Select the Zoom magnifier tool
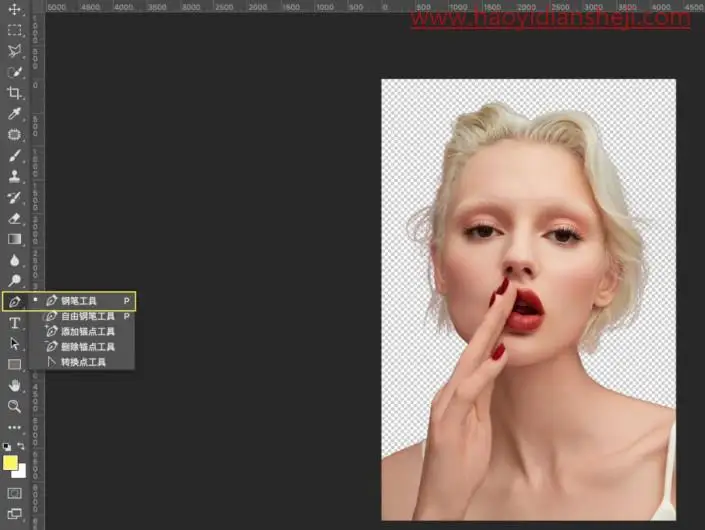 tap(14, 406)
